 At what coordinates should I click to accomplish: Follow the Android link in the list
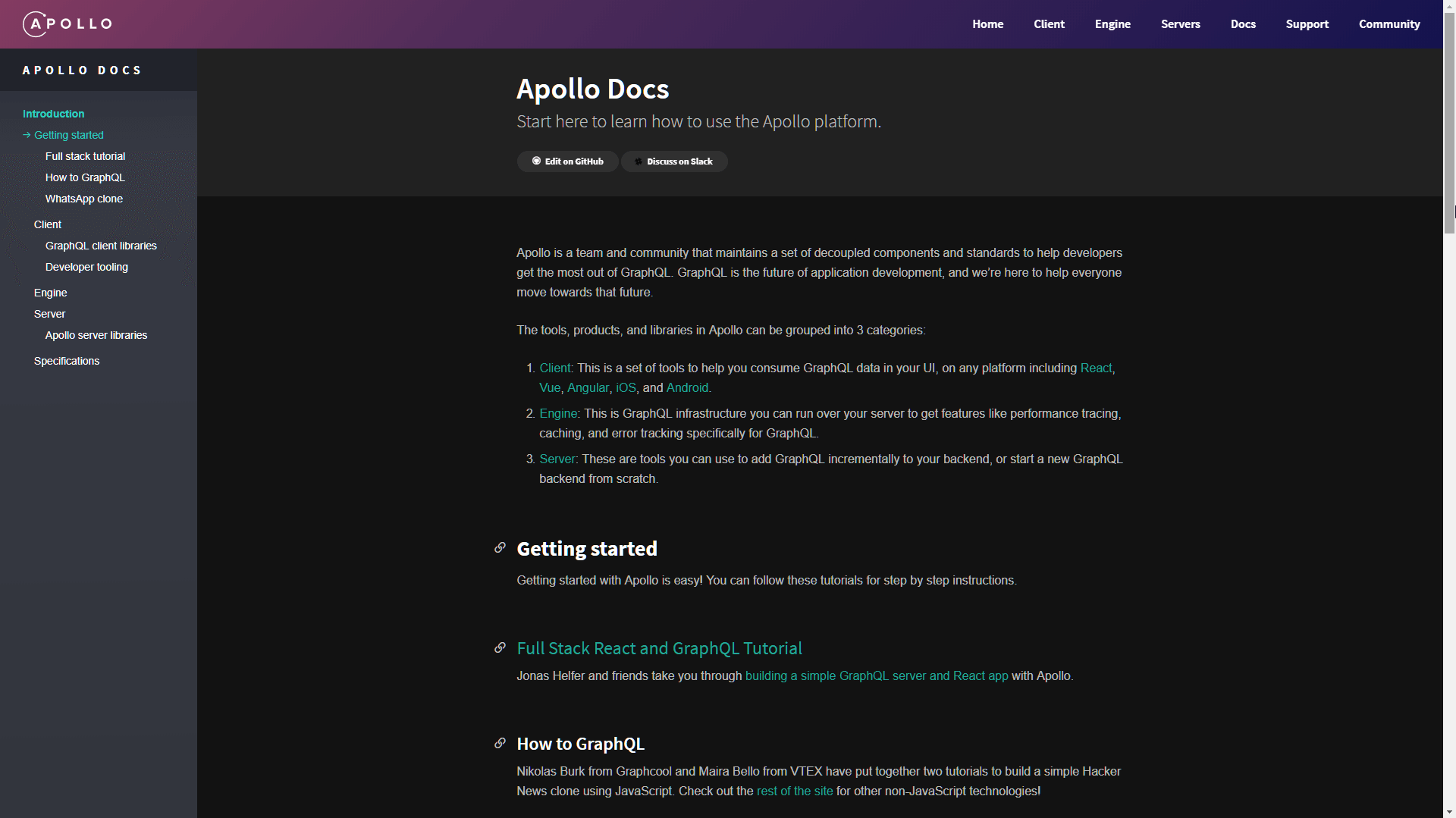[x=687, y=387]
